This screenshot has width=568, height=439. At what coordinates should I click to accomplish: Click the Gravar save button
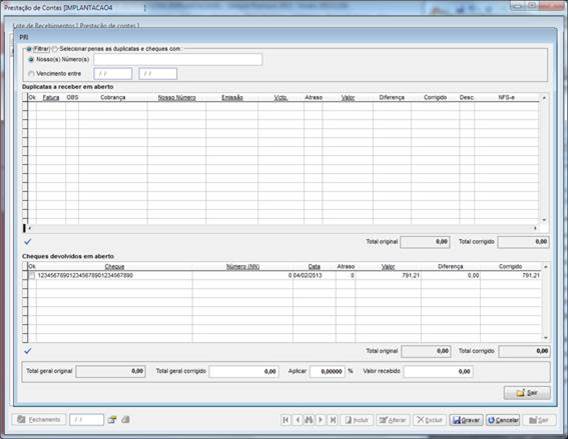[466, 420]
